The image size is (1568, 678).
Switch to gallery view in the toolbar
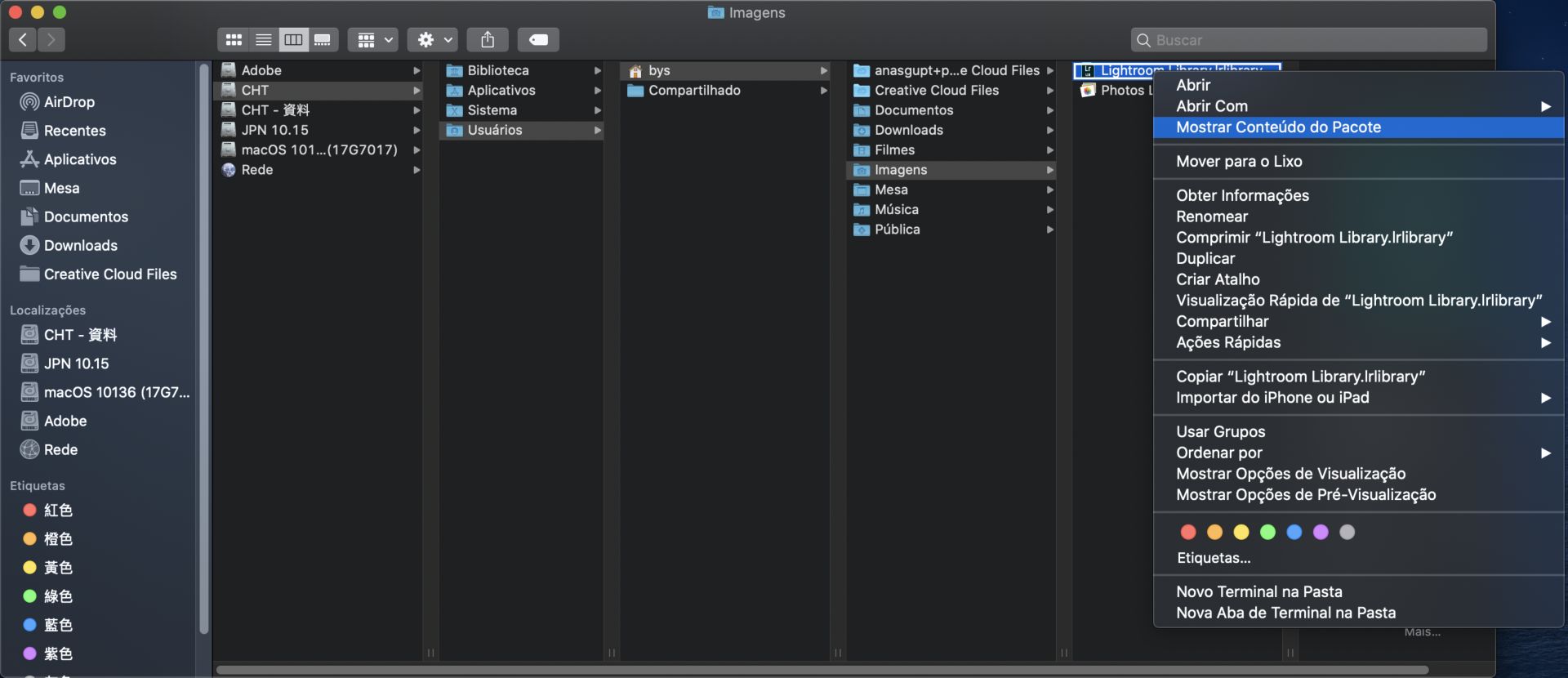[323, 39]
